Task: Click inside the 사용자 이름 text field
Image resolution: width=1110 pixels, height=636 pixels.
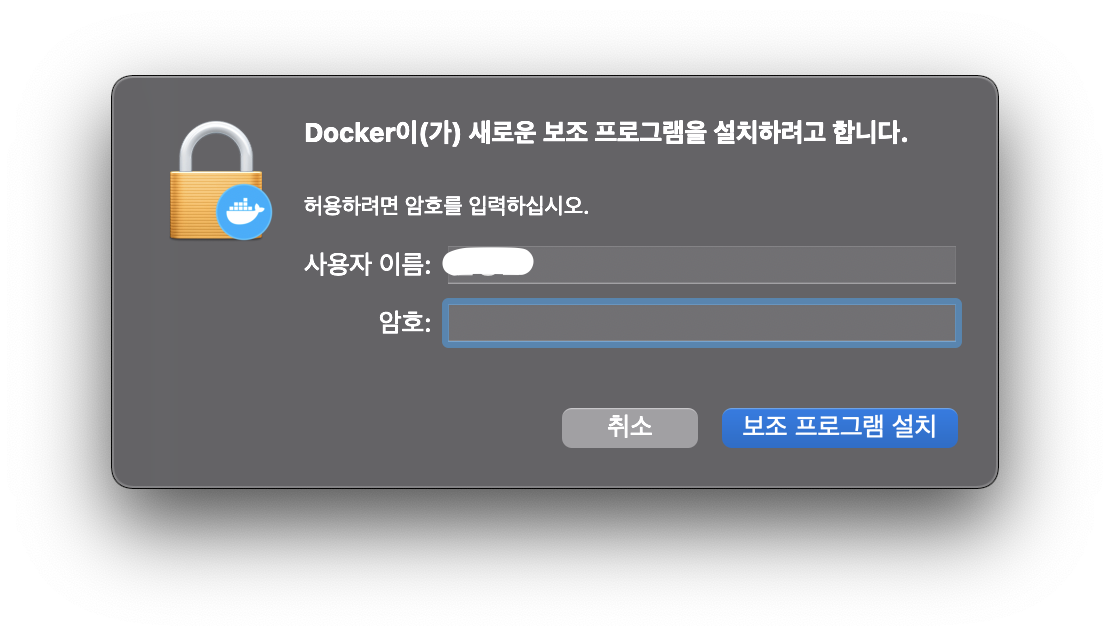Action: pos(702,265)
